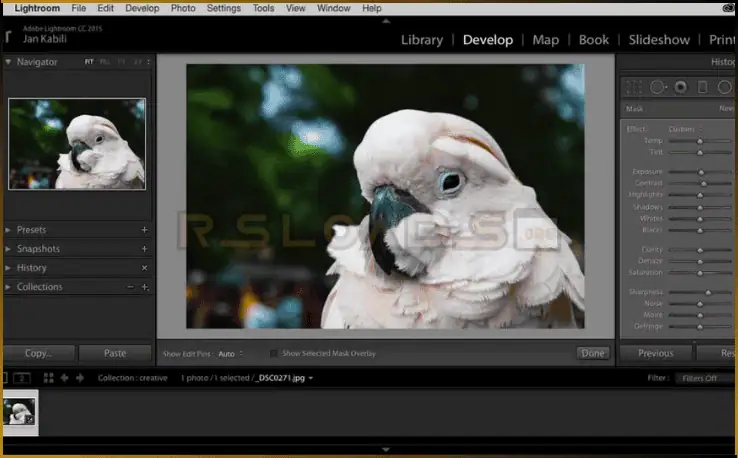Click the Sharpness slider handle
This screenshot has height=458, width=738.
[x=708, y=292]
